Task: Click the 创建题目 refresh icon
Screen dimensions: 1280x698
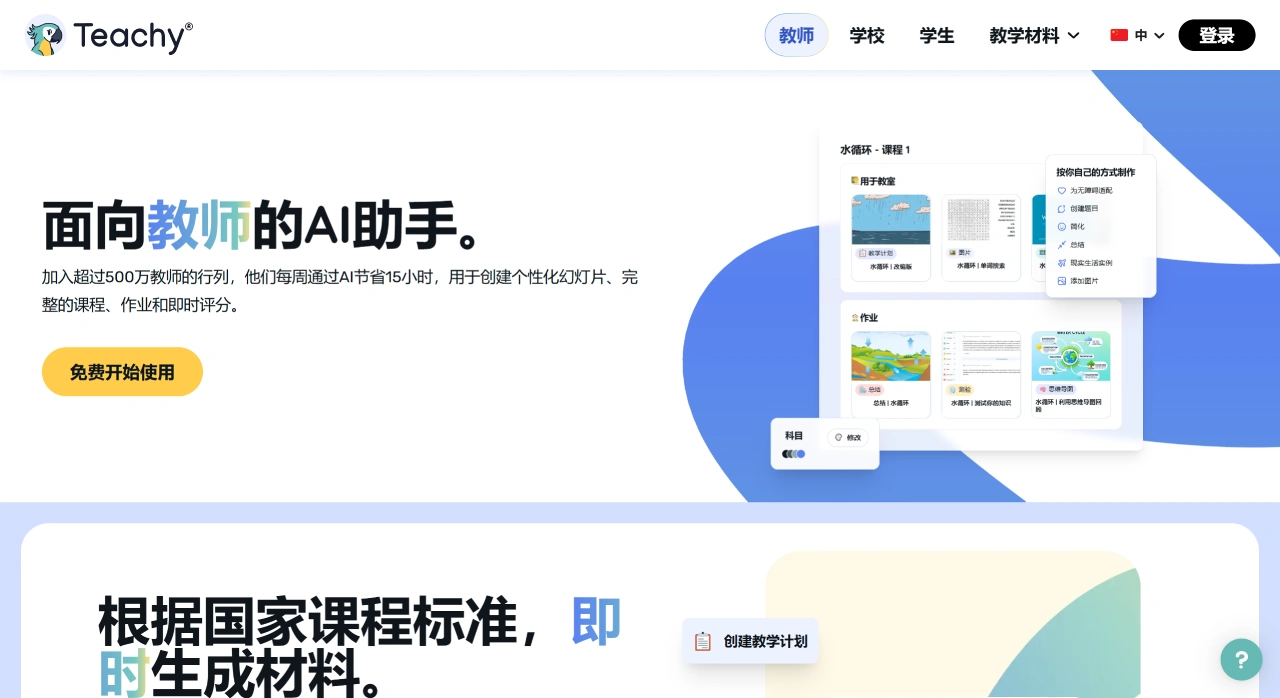Action: (1060, 210)
